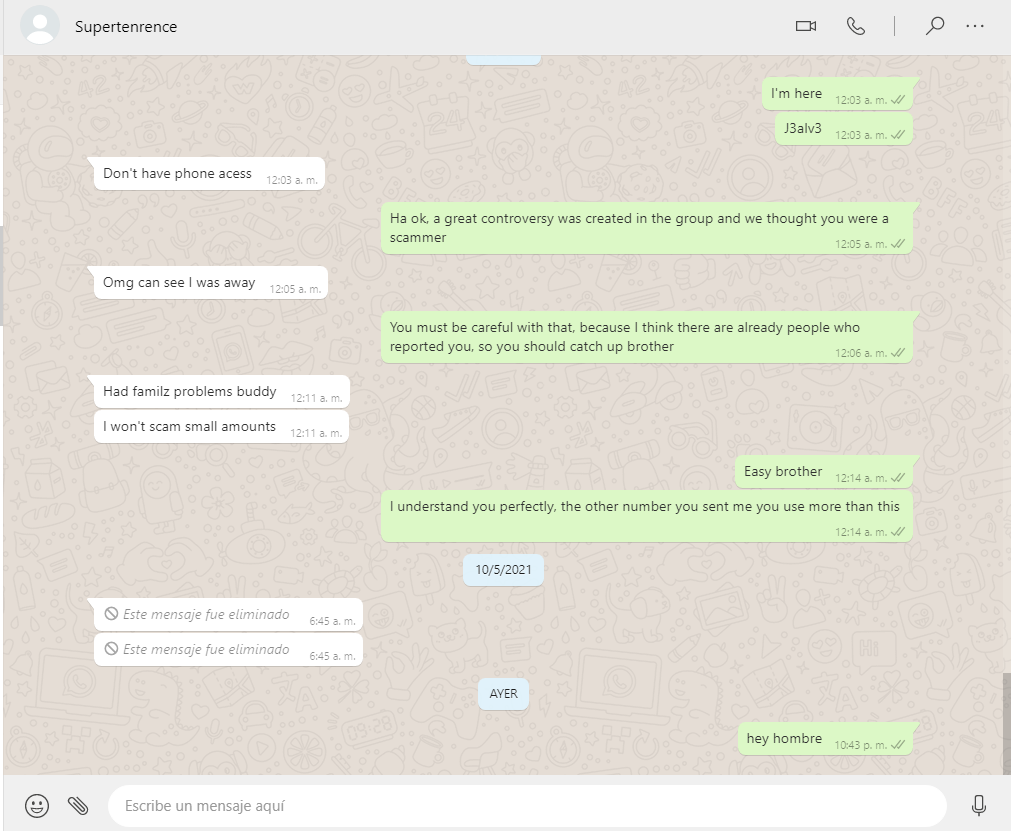Screen dimensions: 1011x831
Task: Start a video call with Supertenrence
Action: pyautogui.click(x=805, y=26)
